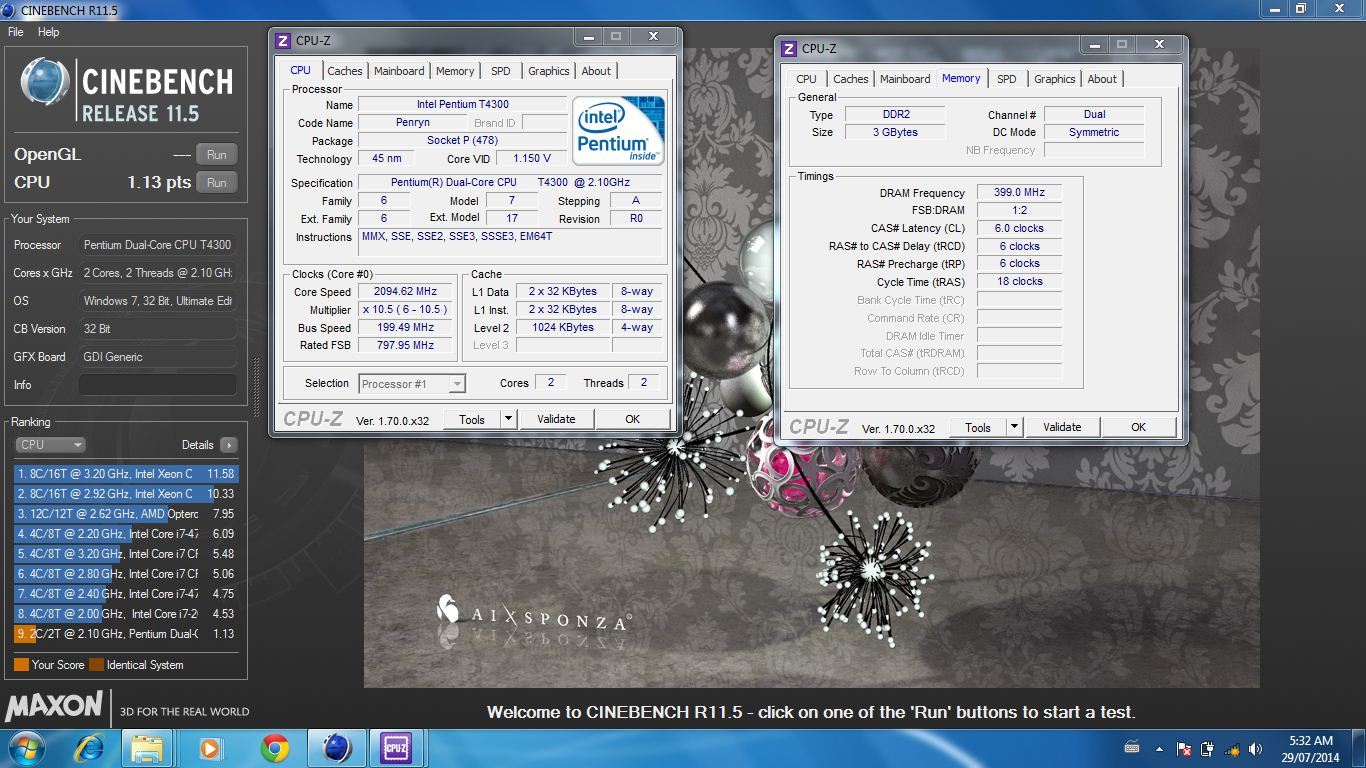Select ranking row 2 Intel Xeon 10.33

[x=126, y=494]
